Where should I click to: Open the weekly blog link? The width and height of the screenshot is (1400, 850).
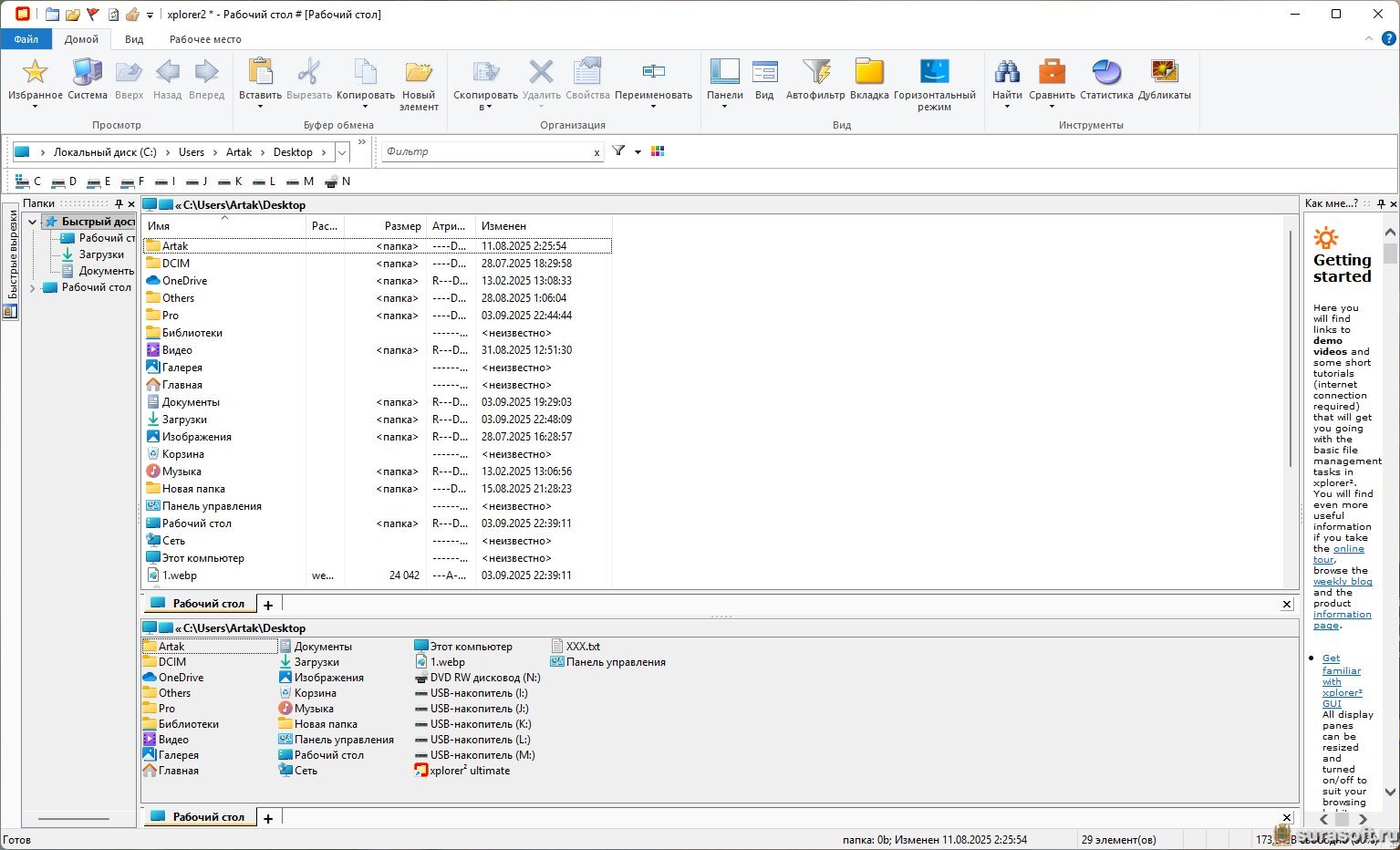point(1342,582)
